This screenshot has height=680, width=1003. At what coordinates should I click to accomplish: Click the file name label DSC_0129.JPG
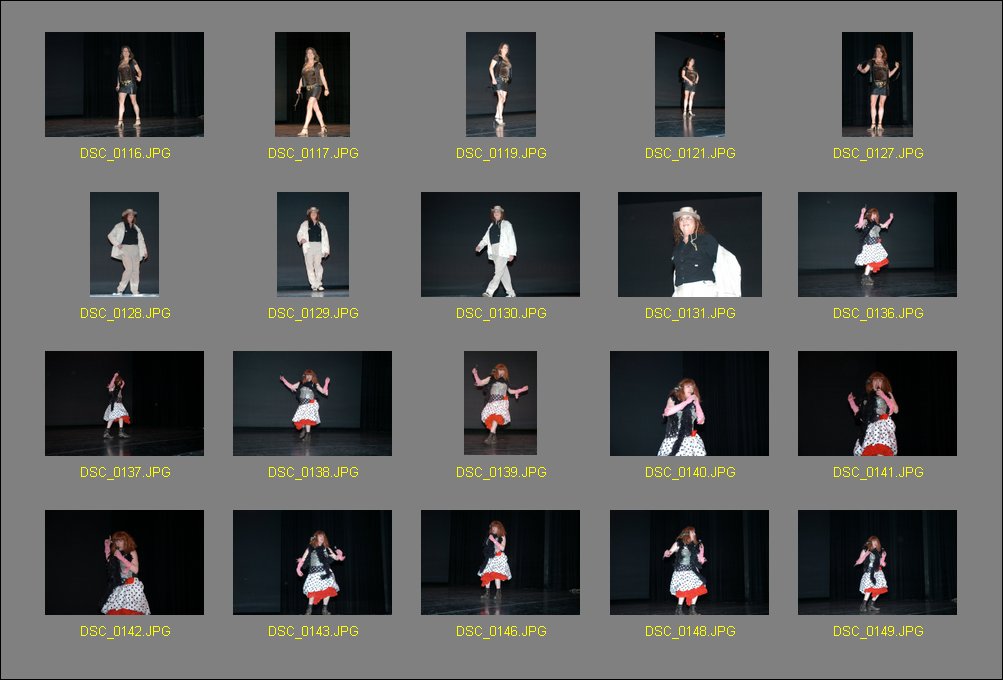pos(313,313)
